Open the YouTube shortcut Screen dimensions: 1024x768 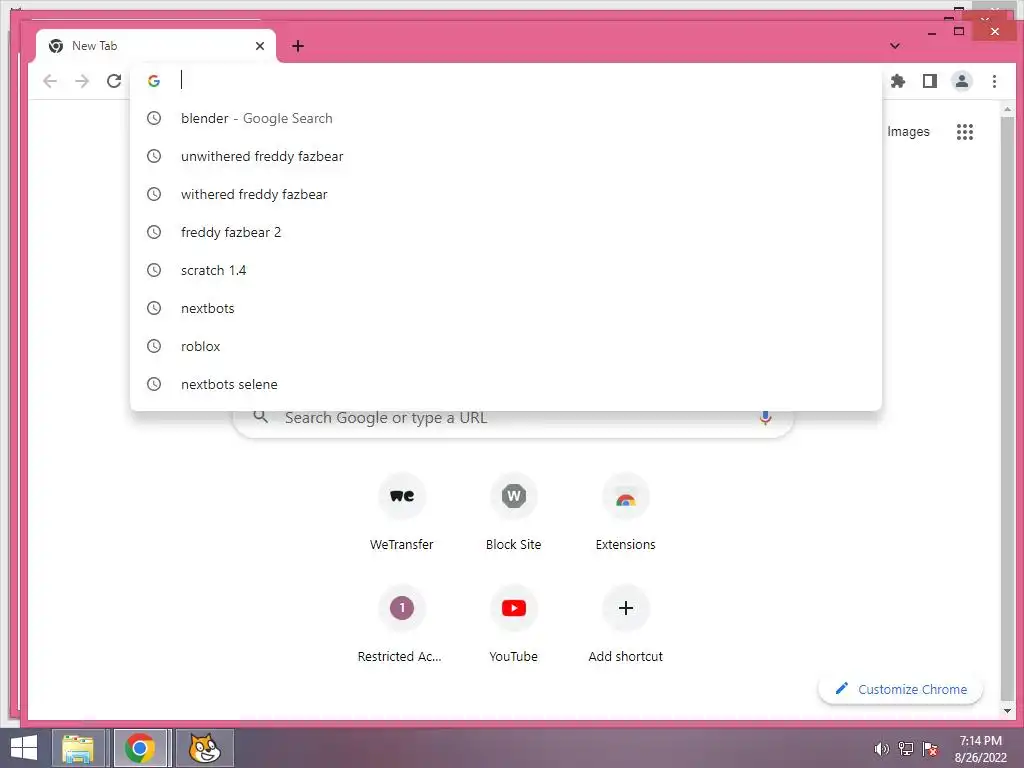[x=513, y=626]
